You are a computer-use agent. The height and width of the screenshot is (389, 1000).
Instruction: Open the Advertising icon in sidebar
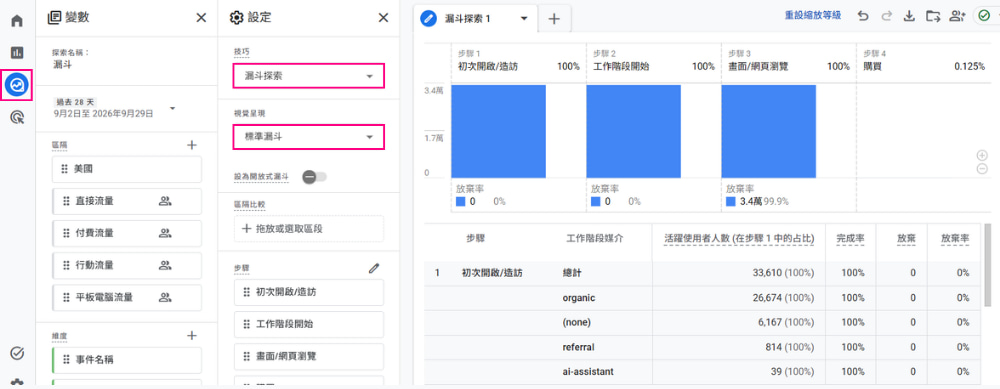17,117
